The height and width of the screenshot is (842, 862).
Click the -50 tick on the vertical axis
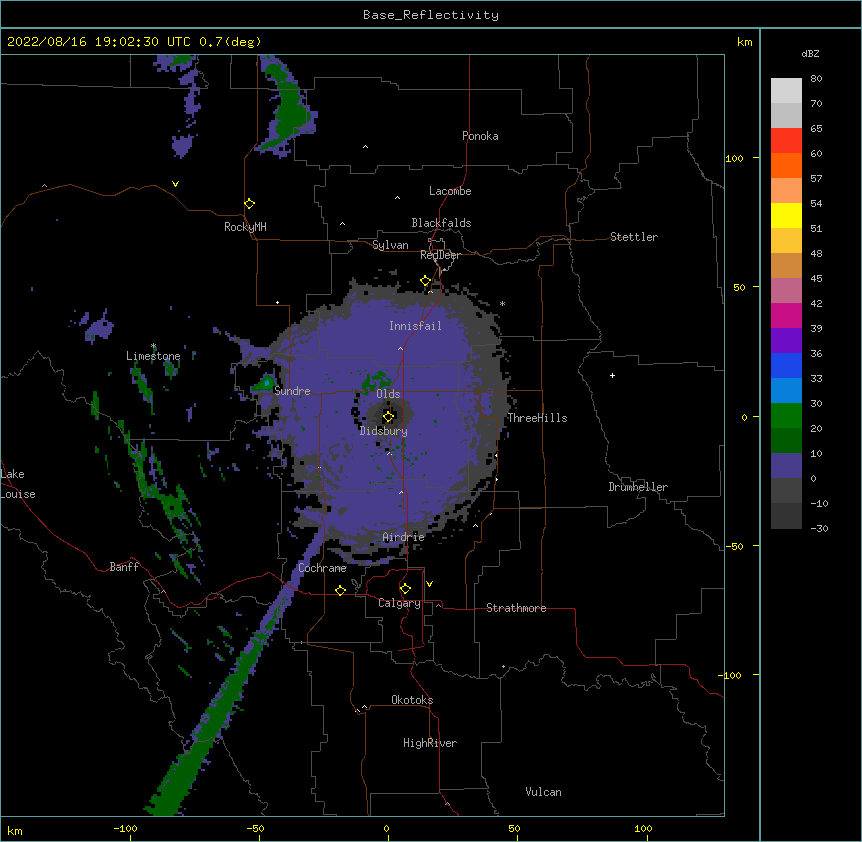coord(734,546)
